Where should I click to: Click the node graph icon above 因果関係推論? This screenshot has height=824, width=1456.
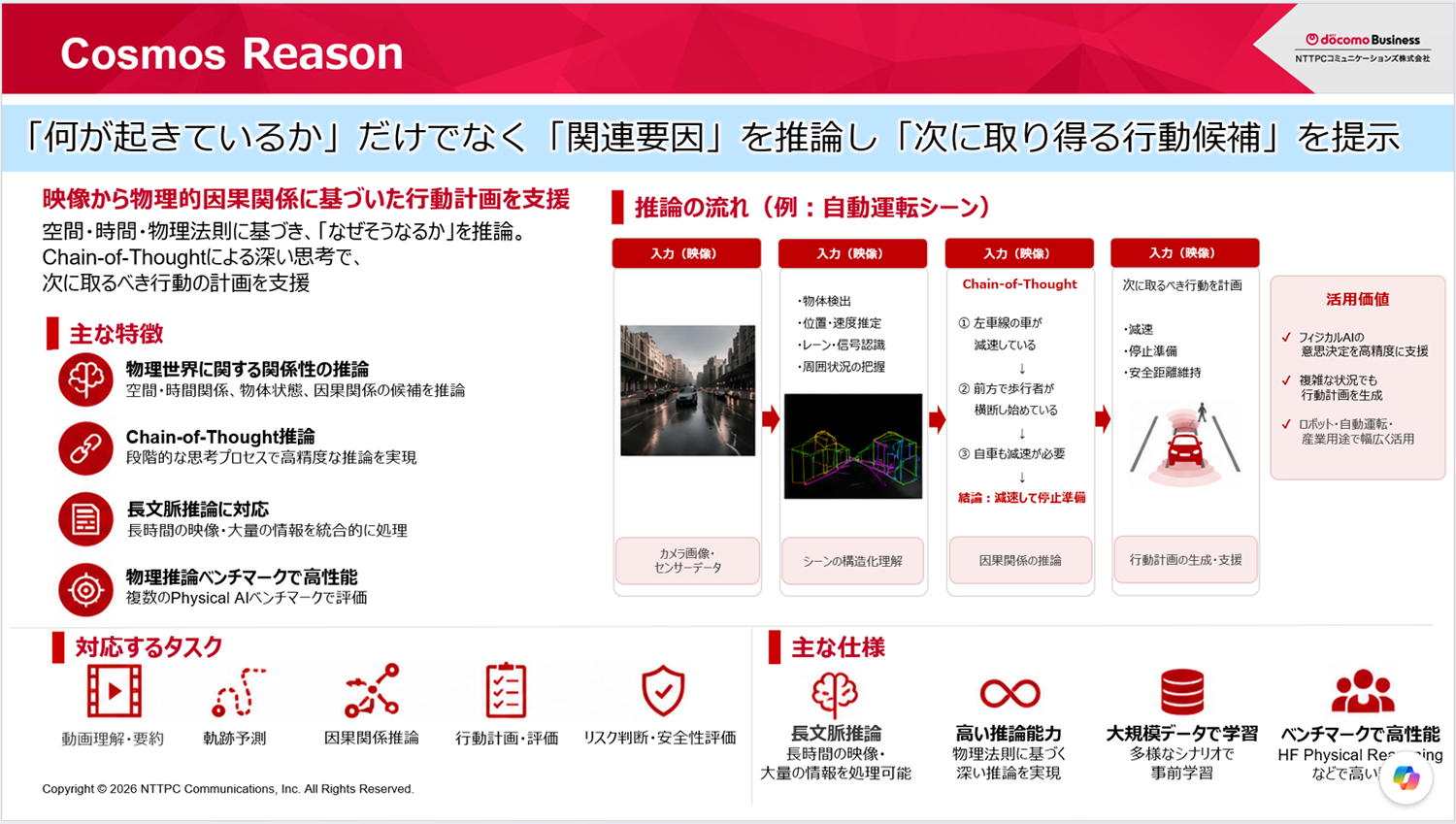pyautogui.click(x=372, y=691)
